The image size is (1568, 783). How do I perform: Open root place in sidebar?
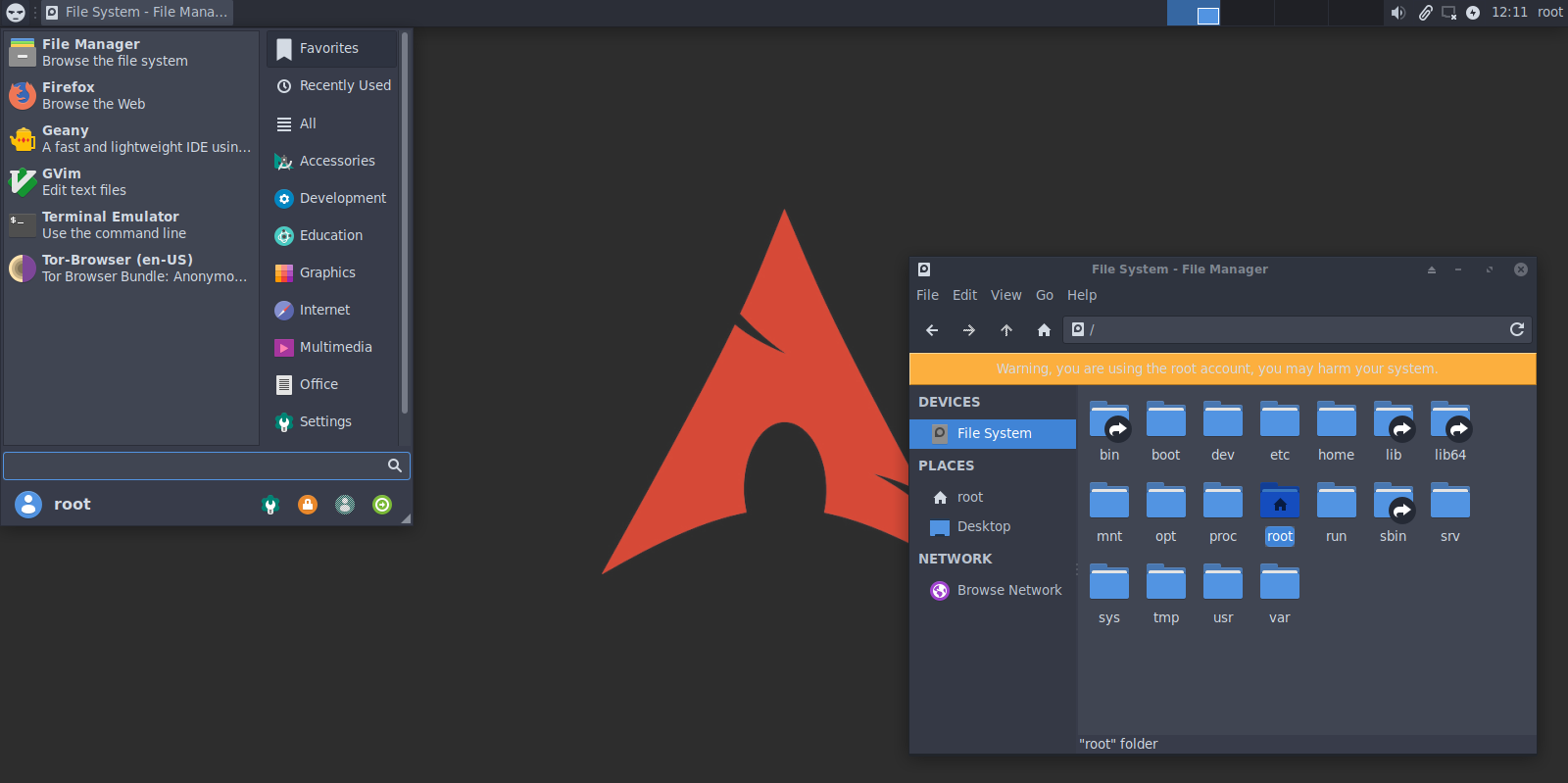coord(993,497)
